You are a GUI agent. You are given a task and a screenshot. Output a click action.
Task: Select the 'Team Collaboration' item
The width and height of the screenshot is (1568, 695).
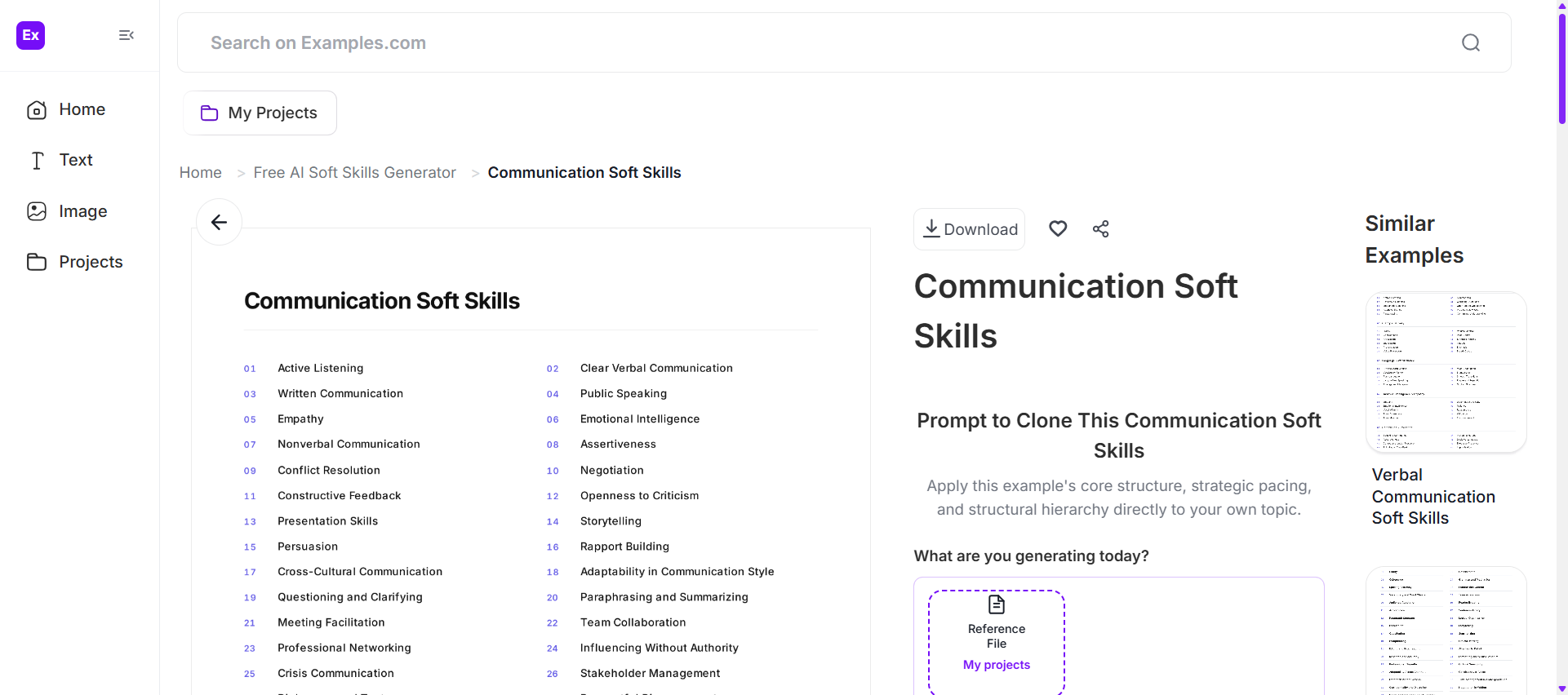tap(633, 622)
